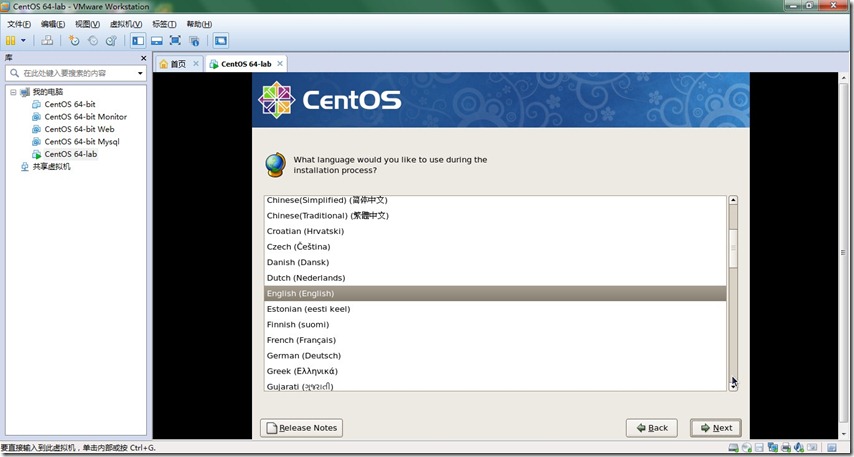Click the Back button
Image resolution: width=854 pixels, height=457 pixels.
pyautogui.click(x=651, y=428)
